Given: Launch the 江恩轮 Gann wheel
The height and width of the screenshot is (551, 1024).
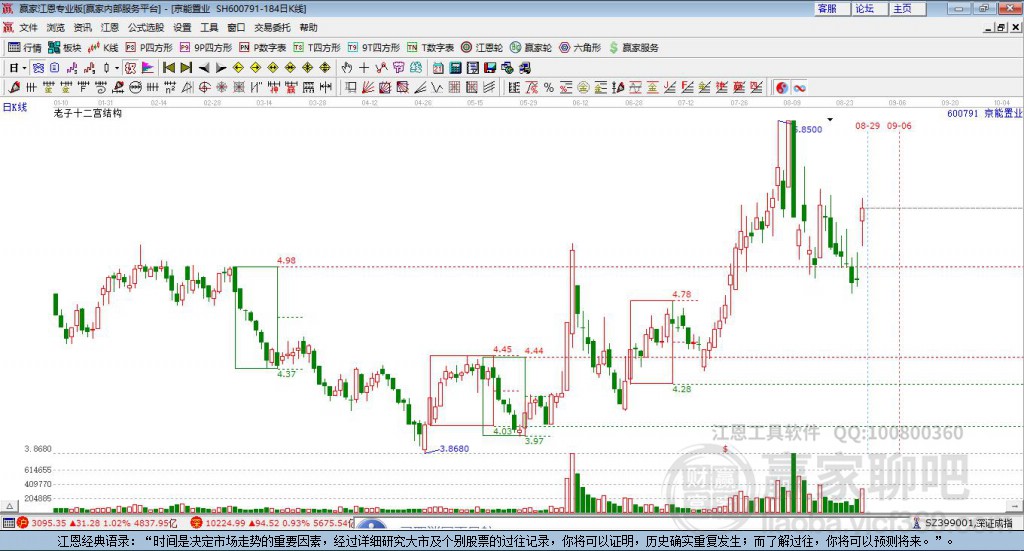Looking at the screenshot, I should pos(482,48).
